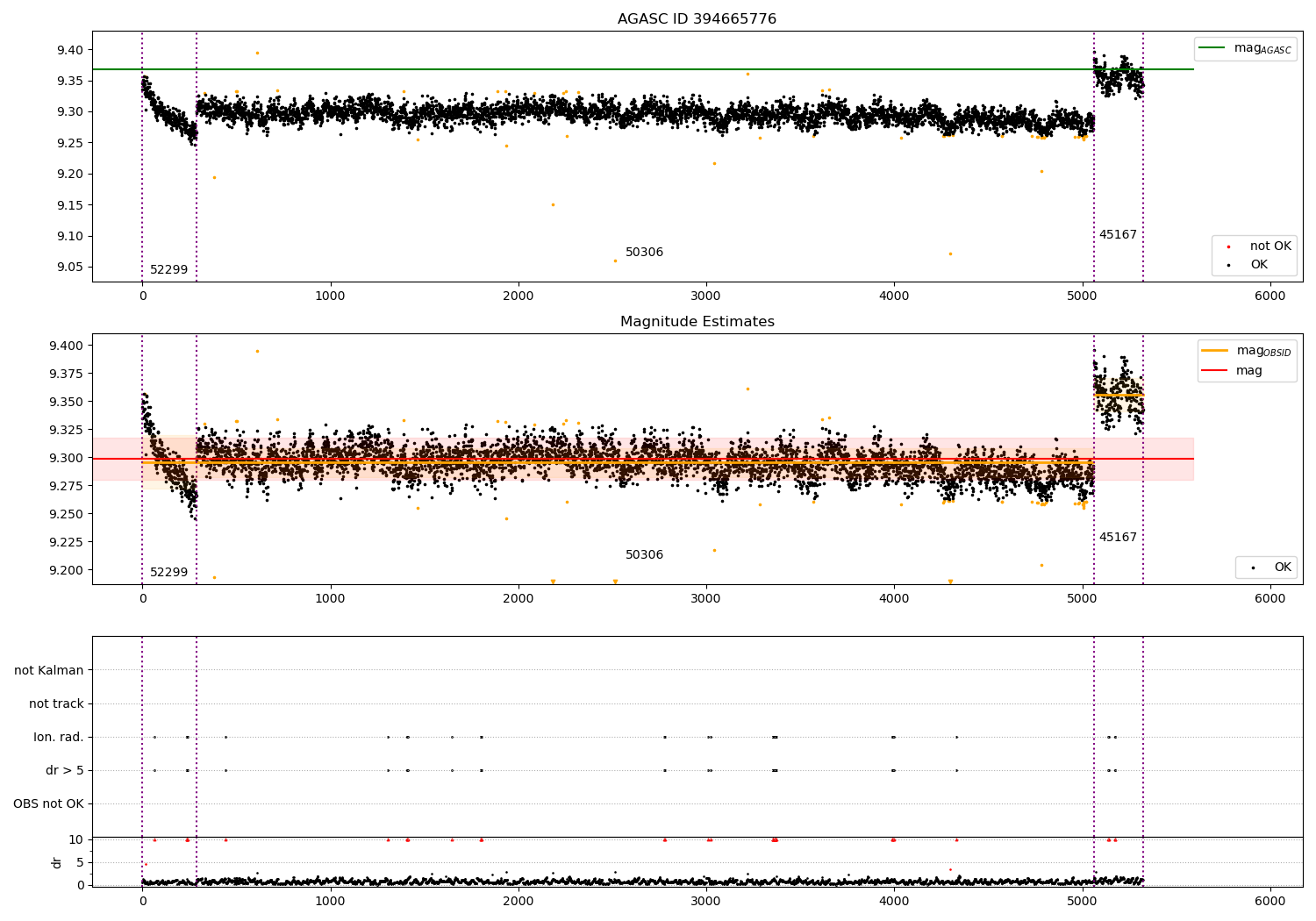Click the 9.375 y-axis tick label
1316x921 pixels.
(67, 374)
